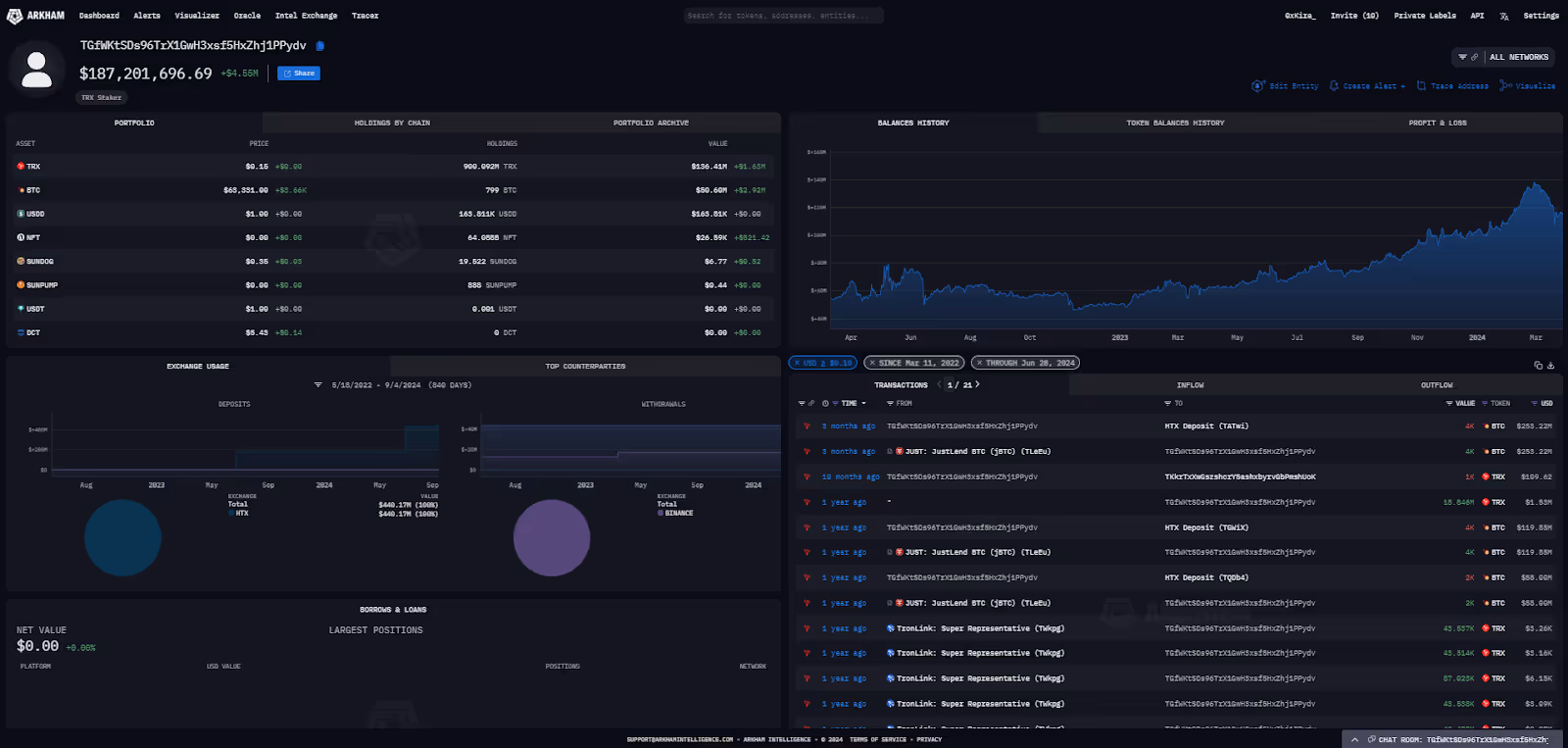
Task: Open Settings in the header
Action: coord(1541,16)
